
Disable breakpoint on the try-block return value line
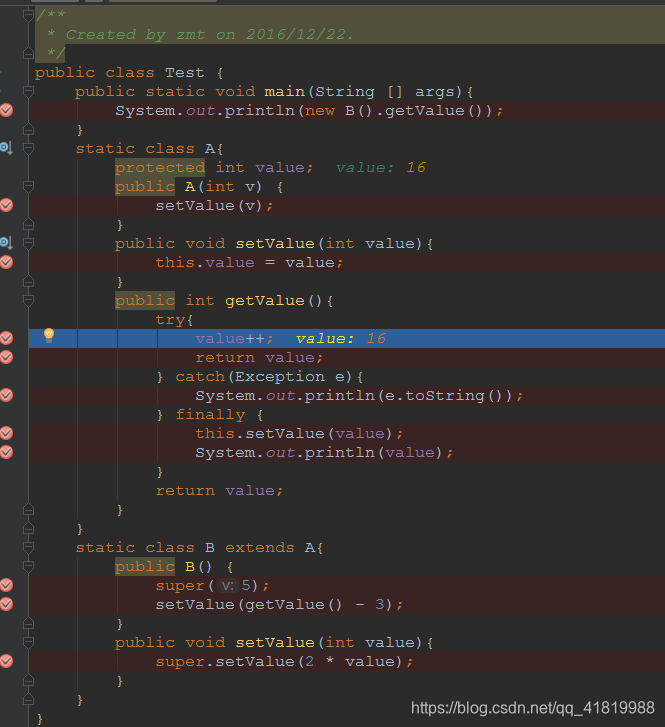pyautogui.click(x=6, y=357)
